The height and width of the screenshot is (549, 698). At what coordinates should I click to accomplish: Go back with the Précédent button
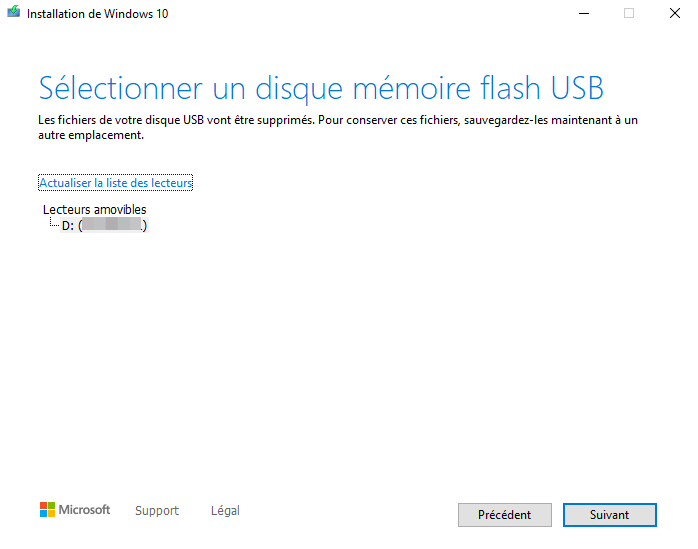coord(504,515)
